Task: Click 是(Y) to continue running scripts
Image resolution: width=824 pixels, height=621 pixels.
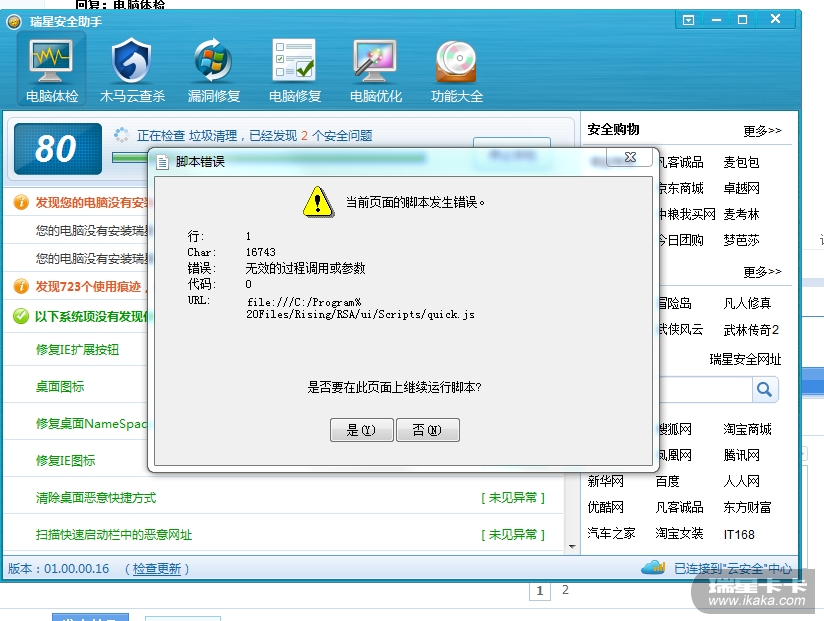Action: tap(361, 430)
